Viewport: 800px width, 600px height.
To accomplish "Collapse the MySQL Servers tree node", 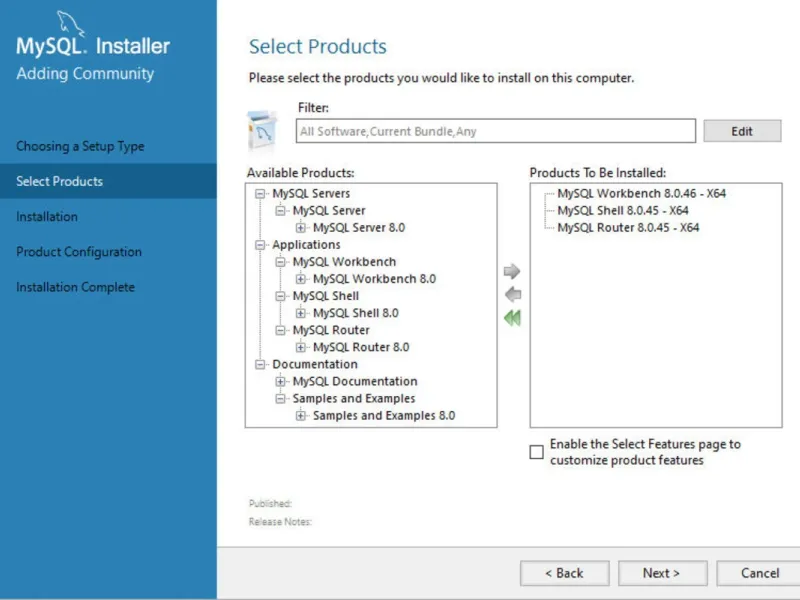I will click(x=260, y=194).
